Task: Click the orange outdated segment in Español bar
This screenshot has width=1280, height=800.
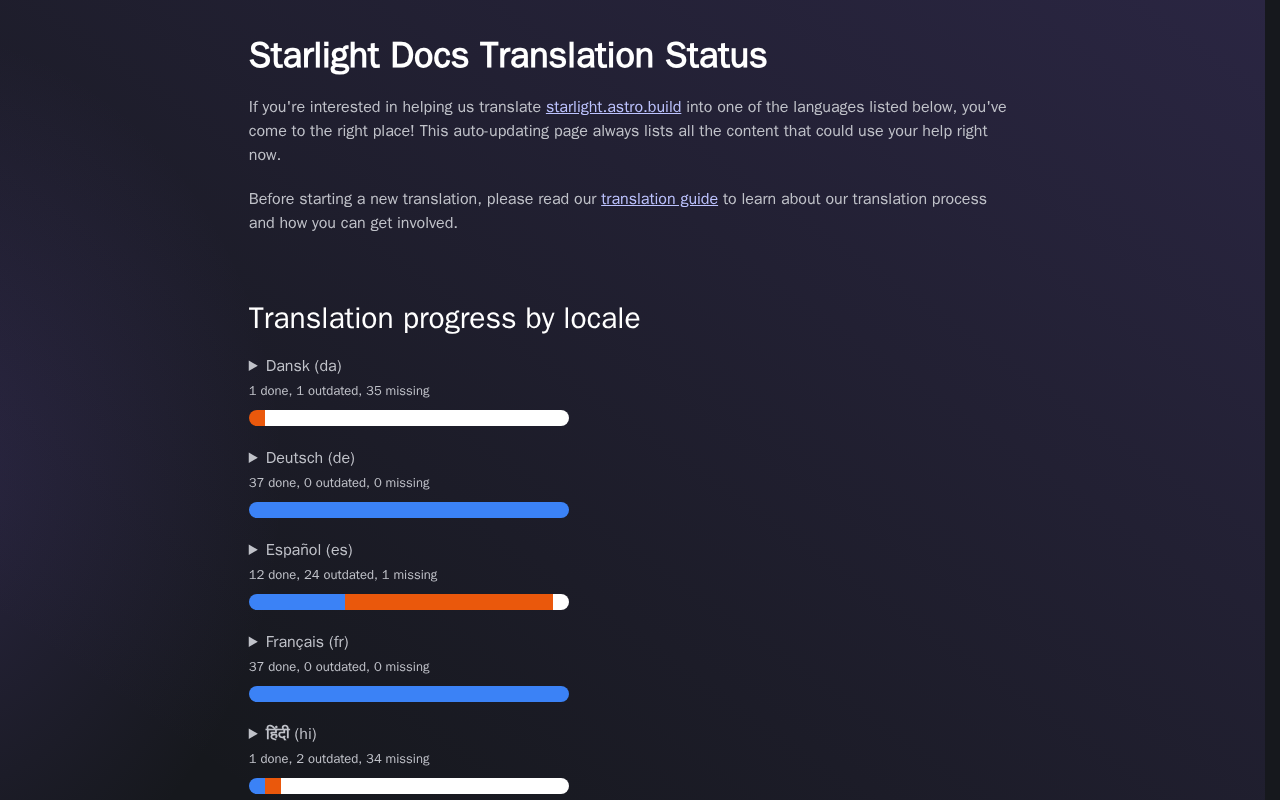Action: (x=449, y=602)
